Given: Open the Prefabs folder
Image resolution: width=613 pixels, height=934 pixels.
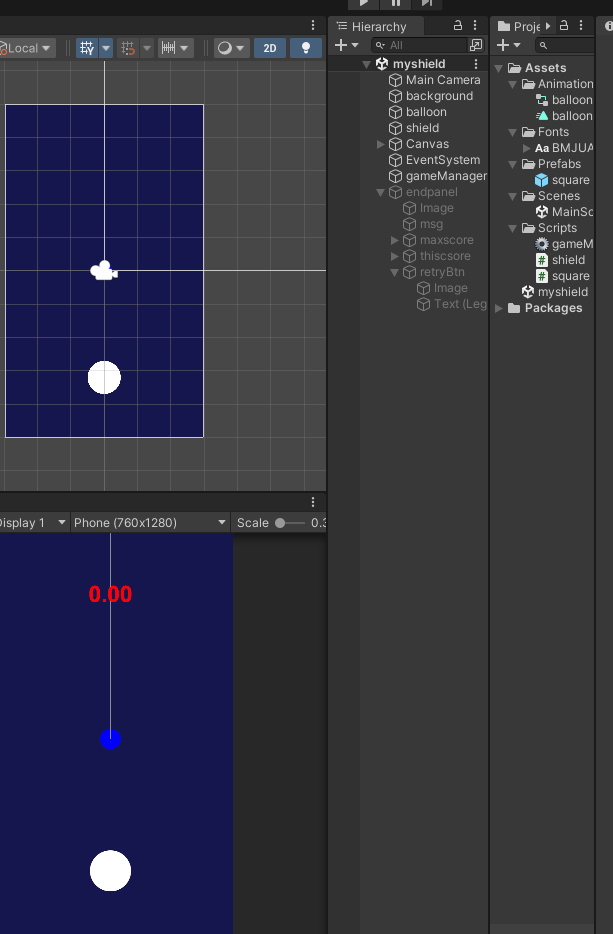Looking at the screenshot, I should click(x=551, y=164).
